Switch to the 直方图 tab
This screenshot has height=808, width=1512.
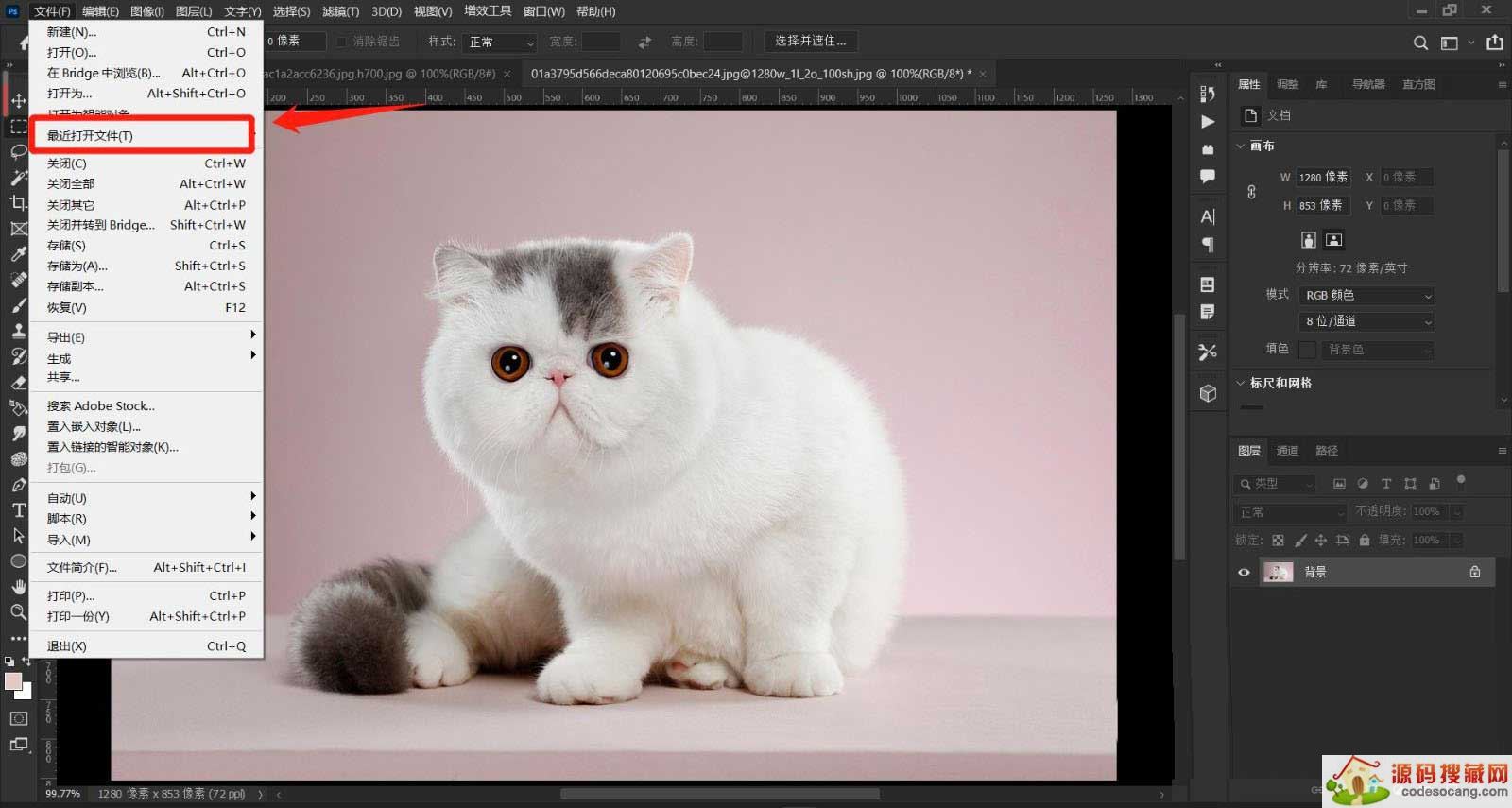click(1418, 84)
